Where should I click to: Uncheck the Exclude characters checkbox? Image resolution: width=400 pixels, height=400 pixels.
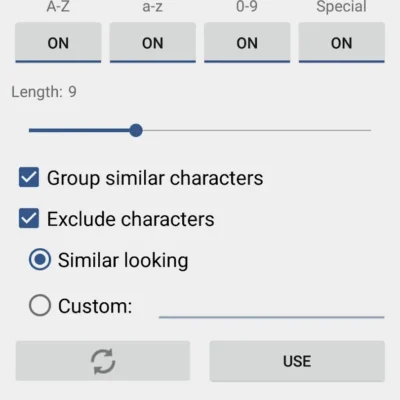(29, 218)
